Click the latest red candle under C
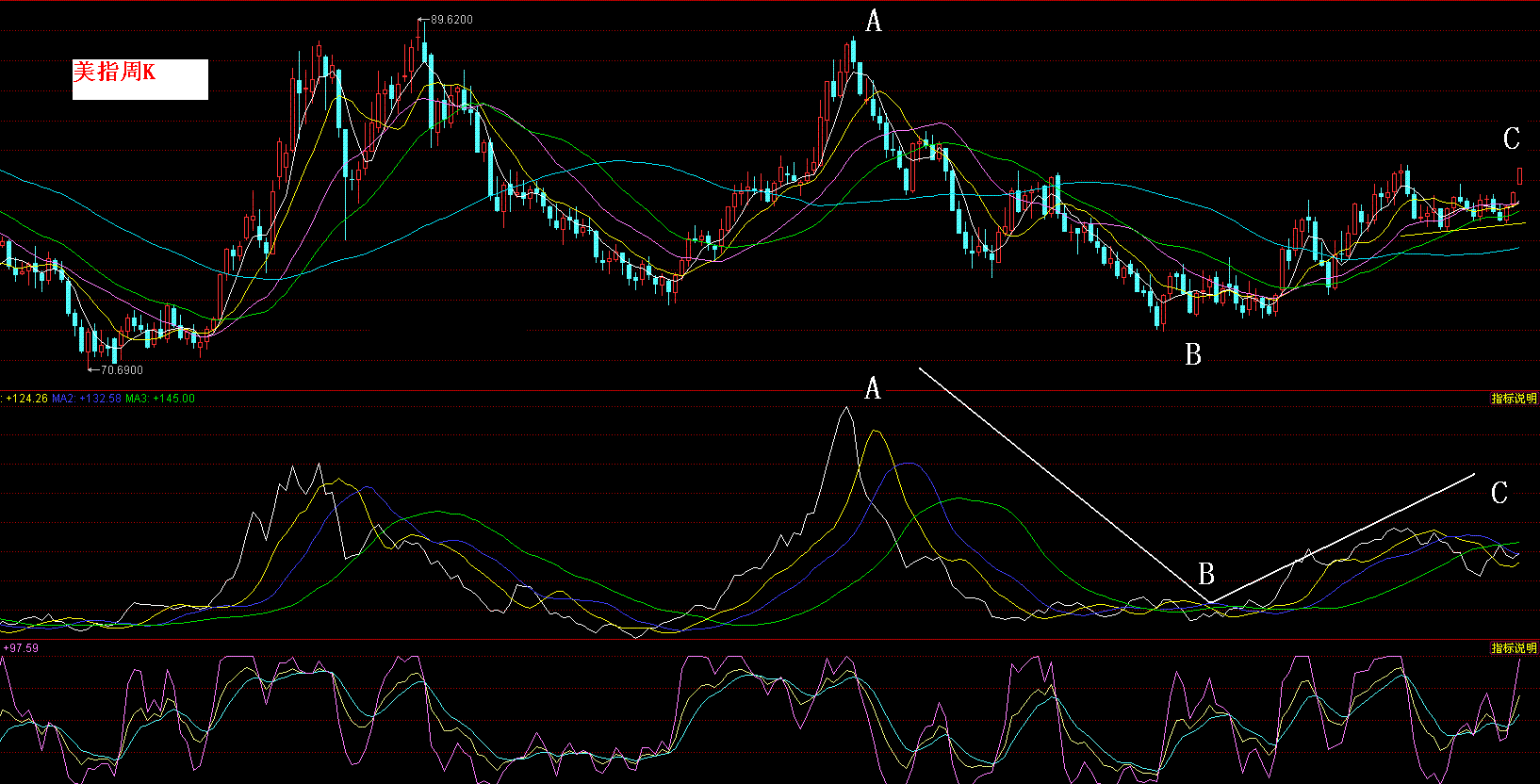The image size is (1540, 784). (1519, 176)
